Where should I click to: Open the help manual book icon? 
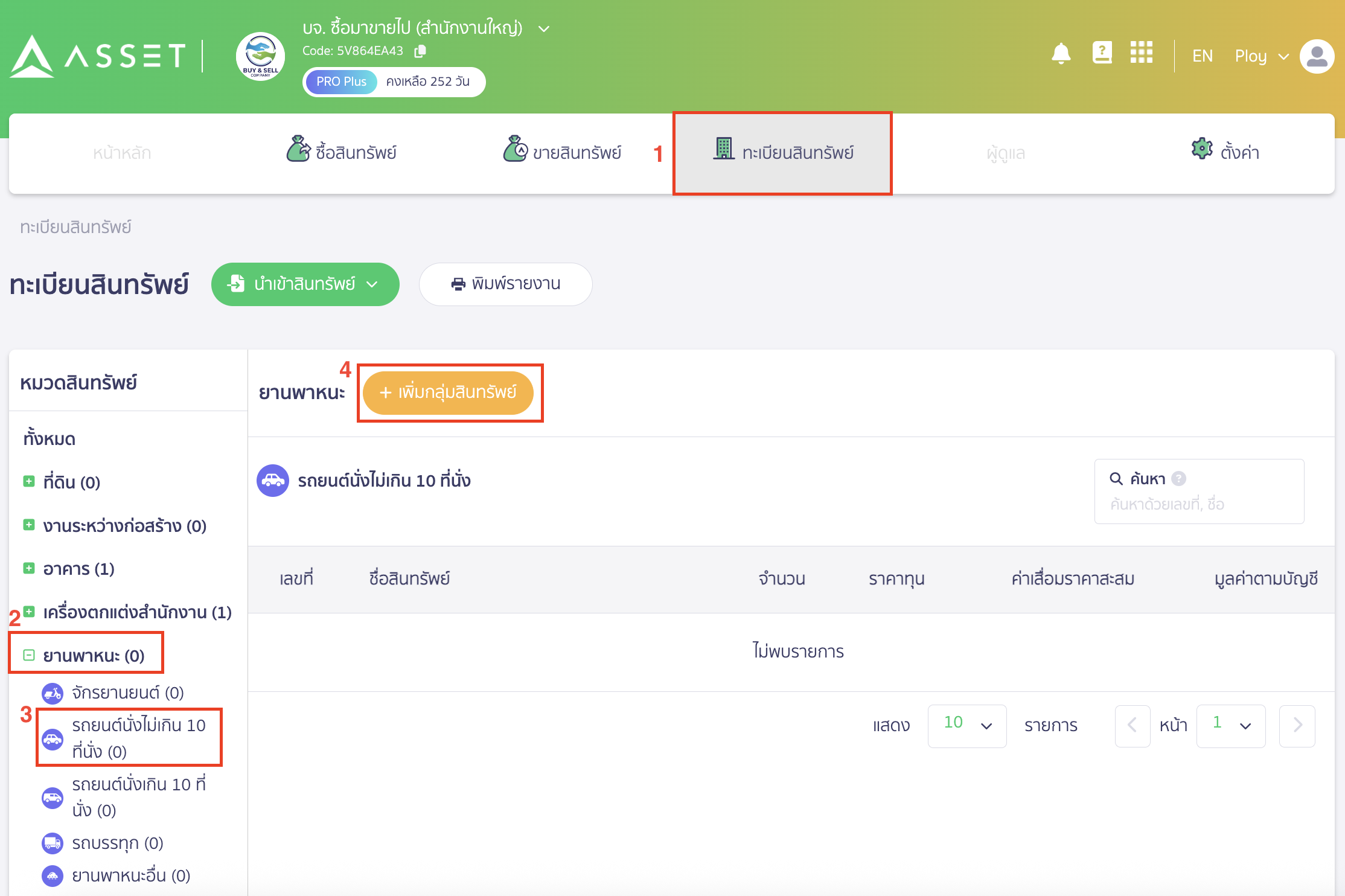click(x=1102, y=53)
